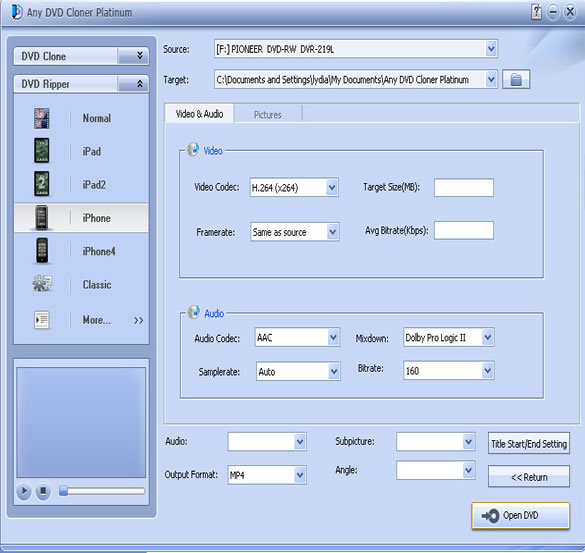
Task: Switch to the Video & Audio tab
Action: coord(199,114)
